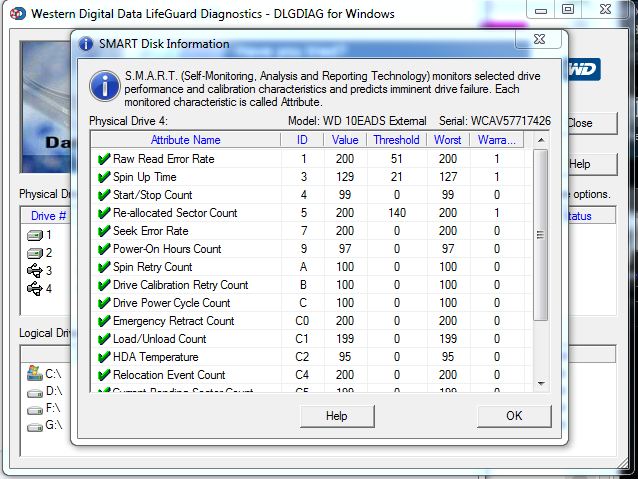The height and width of the screenshot is (479, 638).
Task: Select the Emergency Retract Count text
Action: 174,321
